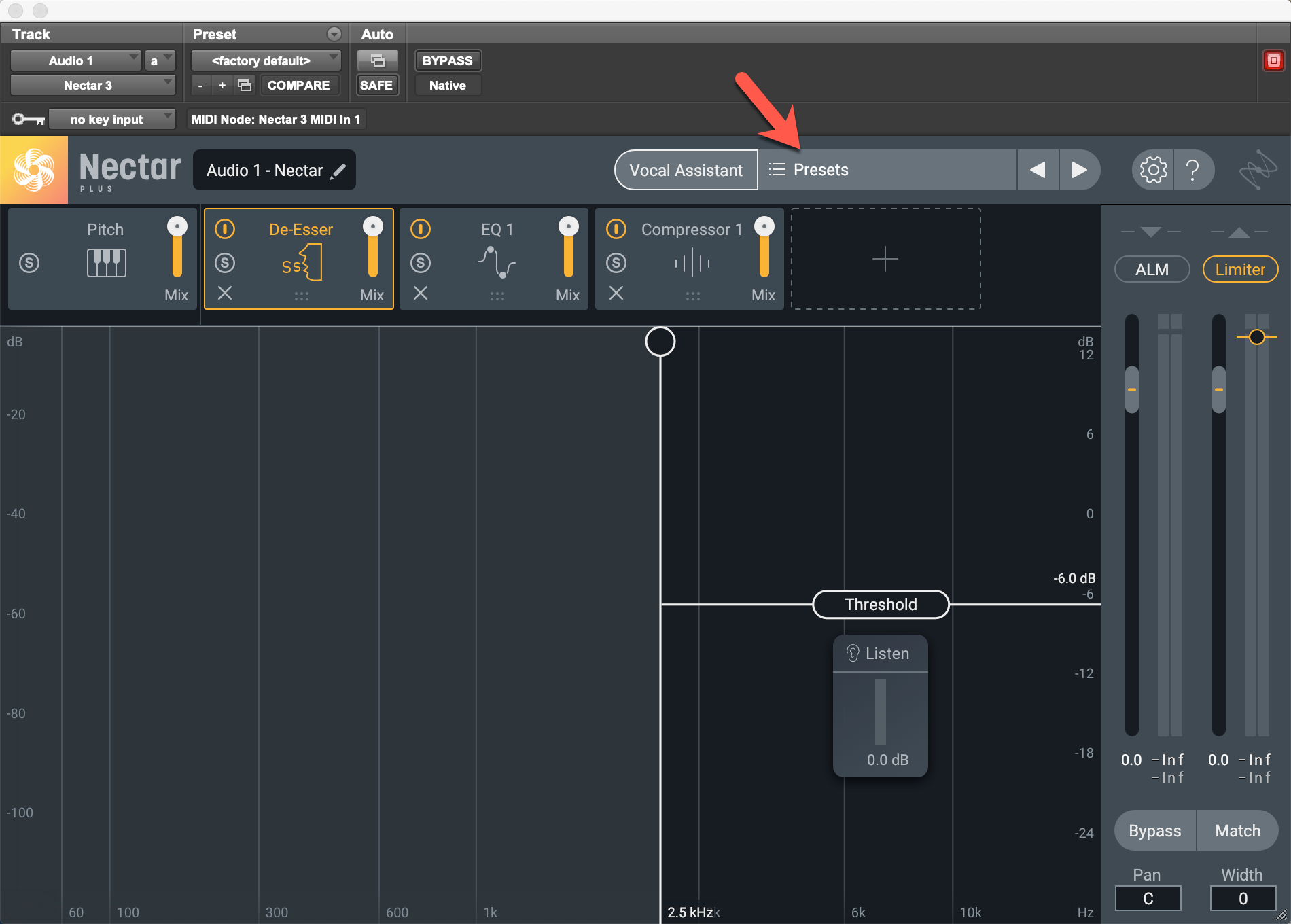Click MIDI Node: Nectar 3 MIDI In 1
The height and width of the screenshot is (924, 1291).
point(276,119)
